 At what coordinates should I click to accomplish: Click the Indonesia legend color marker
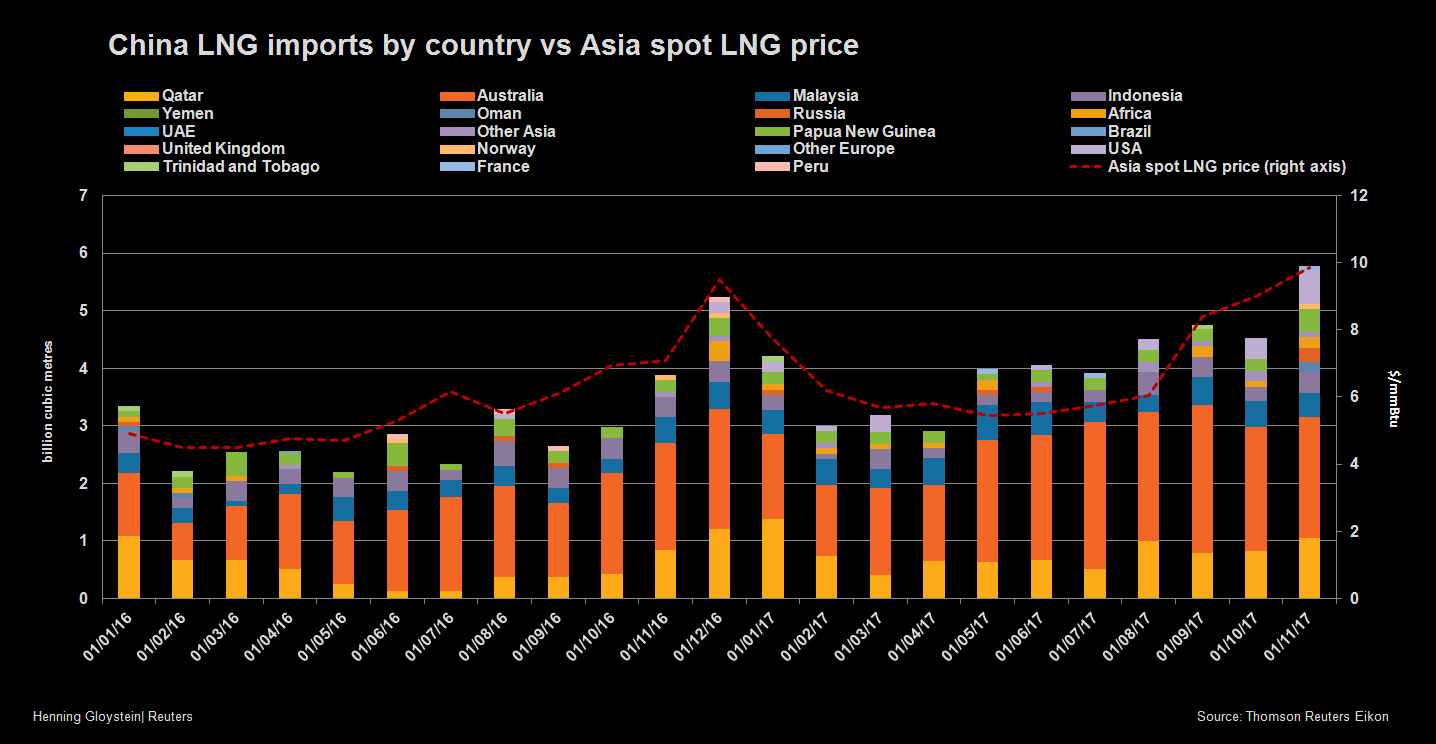(x=1087, y=97)
